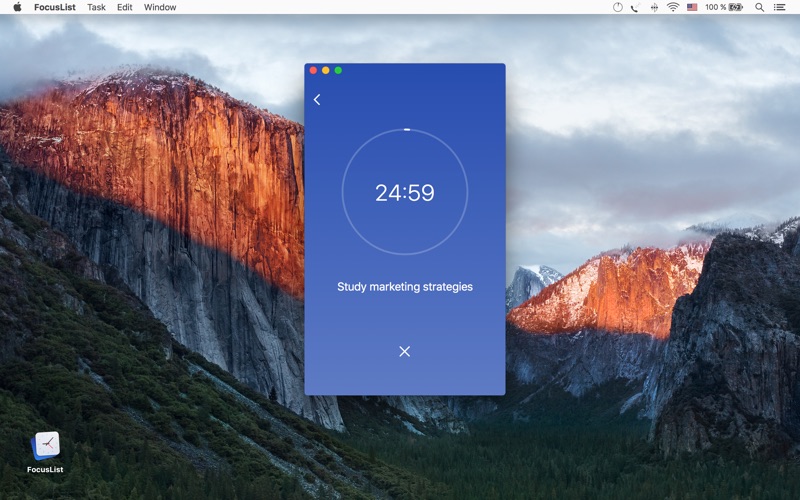This screenshot has height=500, width=800.
Task: Click the phone icon in the menu bar
Action: (635, 7)
